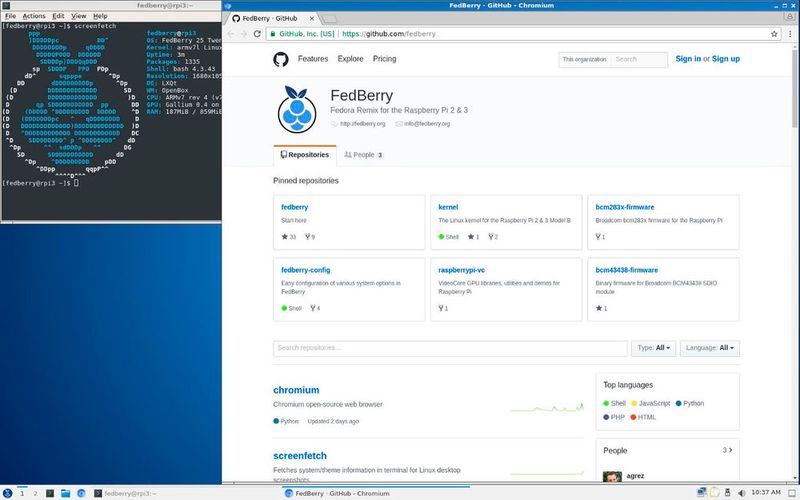Open agrez member profile
The image size is (800, 500).
point(635,476)
